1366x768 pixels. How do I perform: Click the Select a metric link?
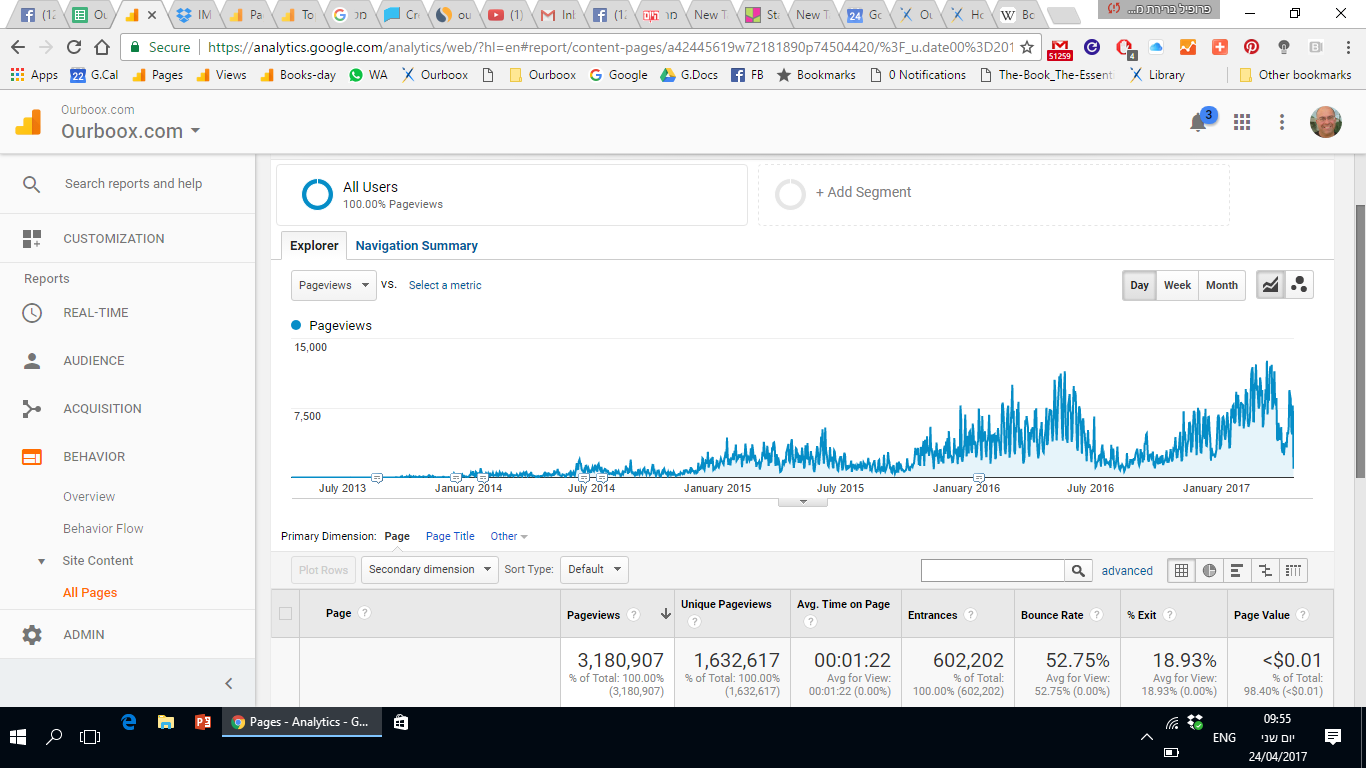(445, 286)
